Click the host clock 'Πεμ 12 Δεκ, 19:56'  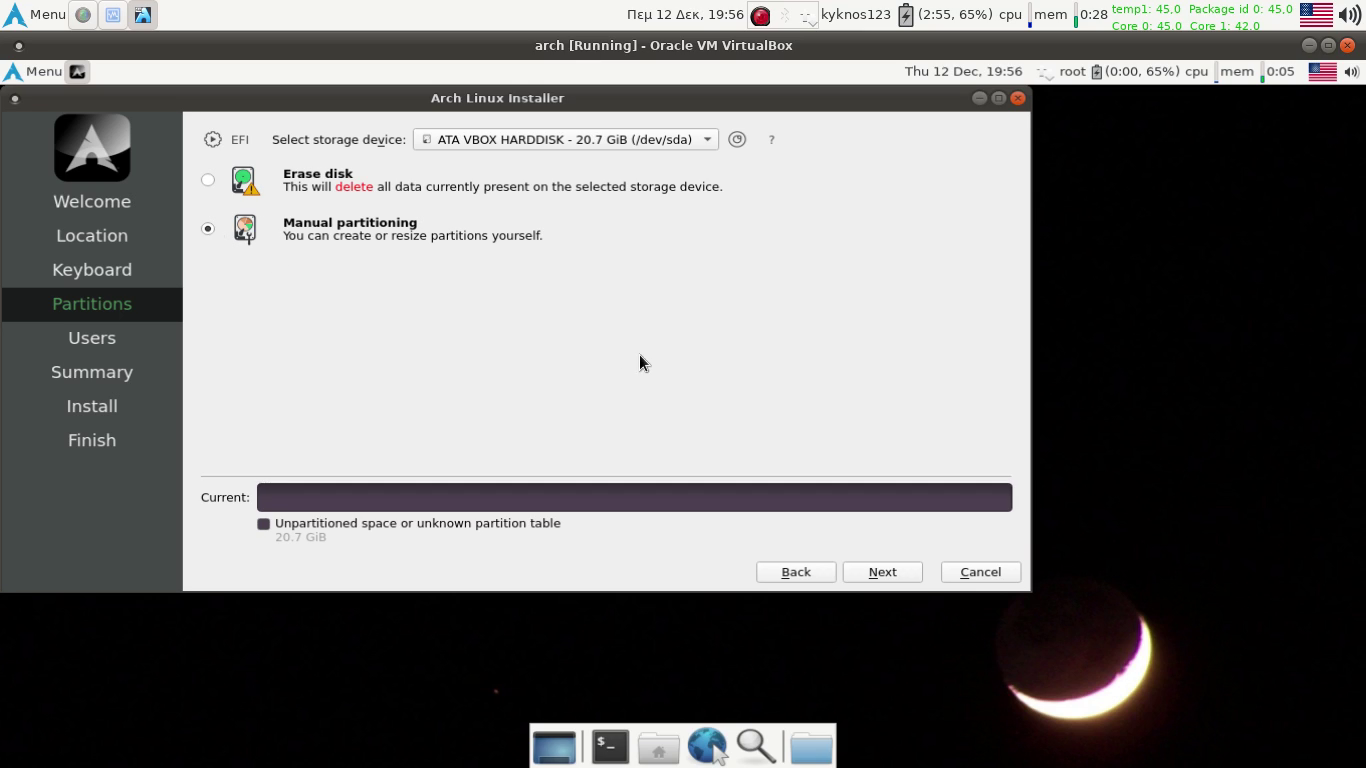pos(685,15)
